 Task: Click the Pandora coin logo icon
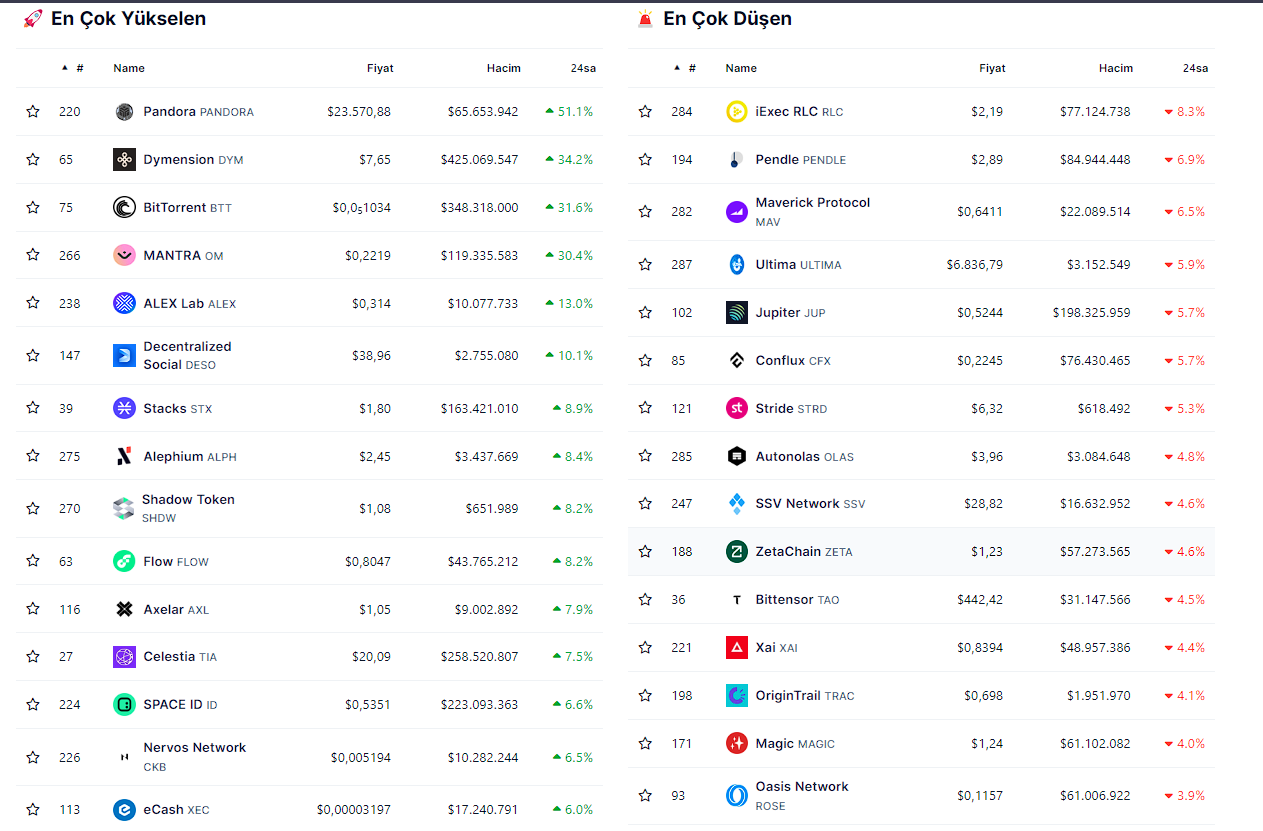point(124,112)
